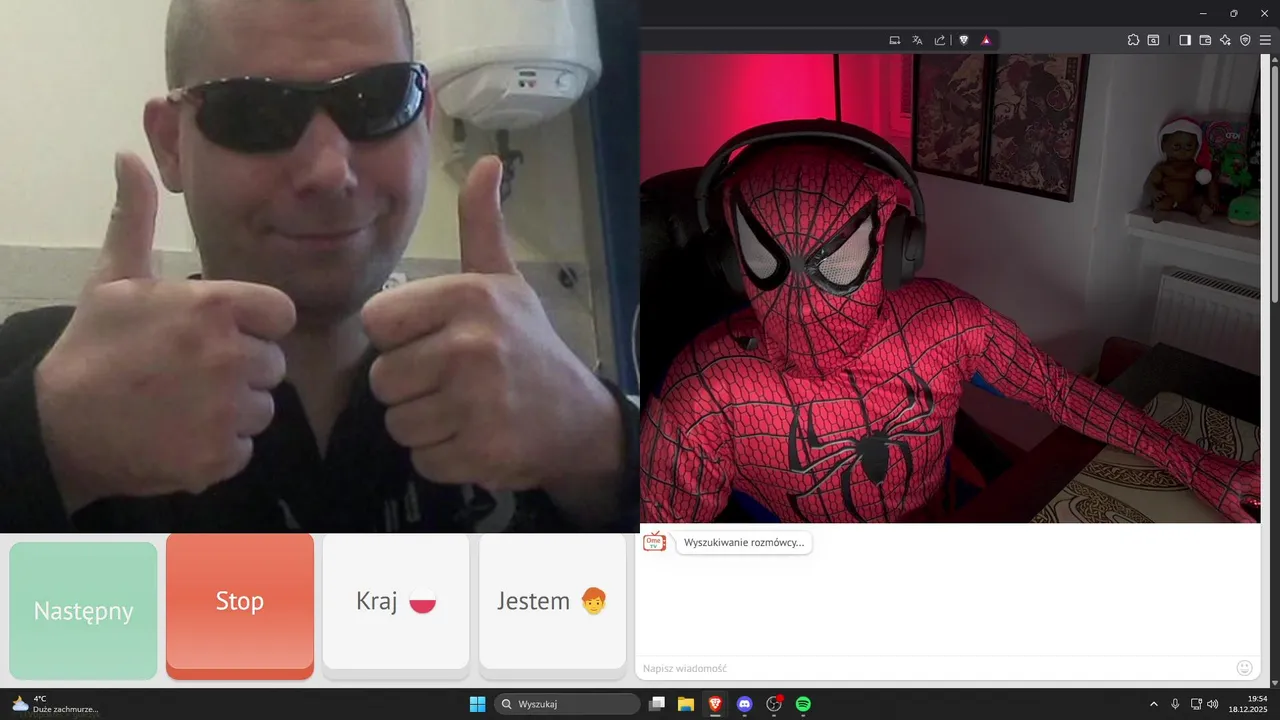Image resolution: width=1280 pixels, height=720 pixels.
Task: Click the tab search icon in toolbar
Action: point(1153,40)
